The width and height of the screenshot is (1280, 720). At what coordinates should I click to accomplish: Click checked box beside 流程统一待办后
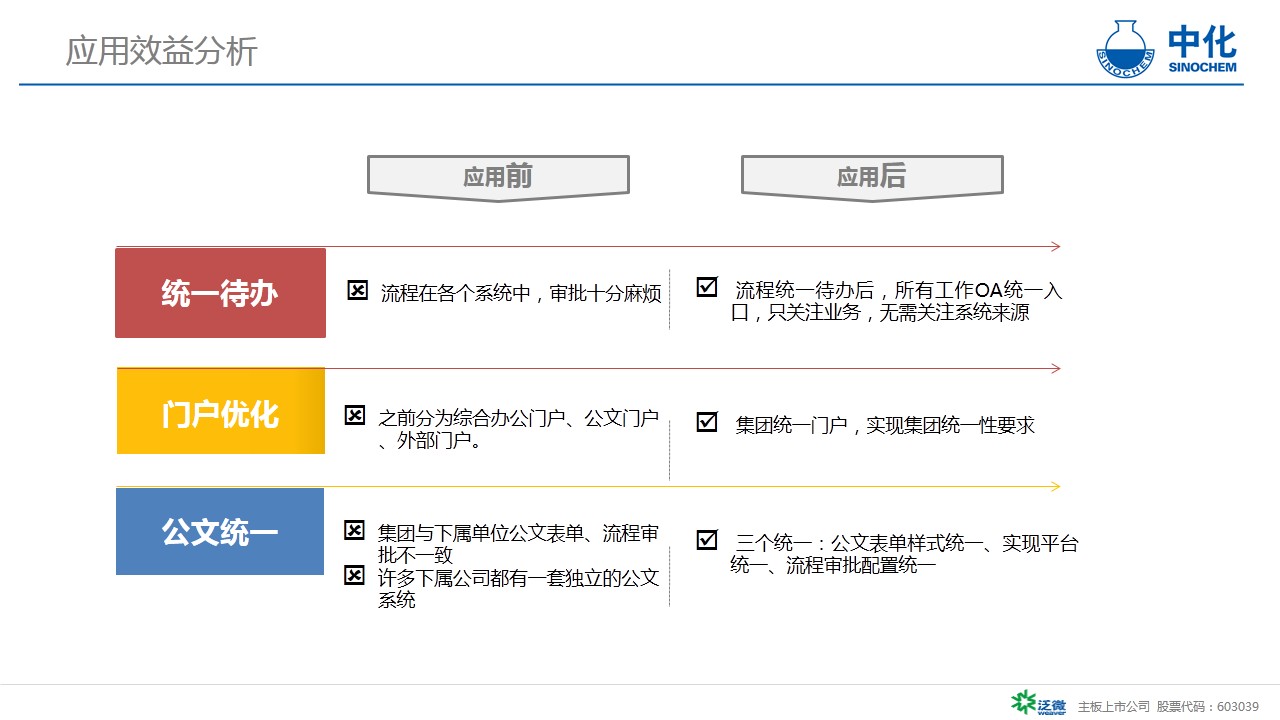pos(707,287)
